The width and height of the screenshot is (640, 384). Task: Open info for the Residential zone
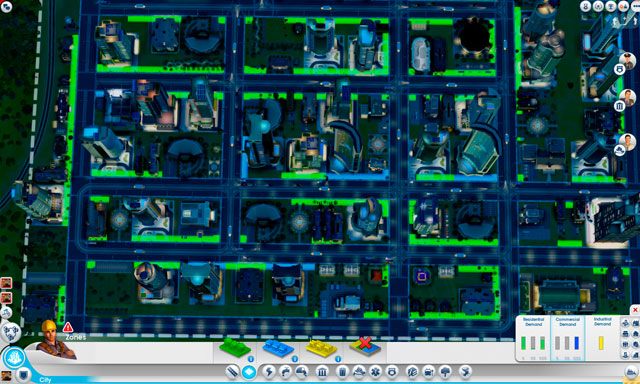pyautogui.click(x=251, y=359)
